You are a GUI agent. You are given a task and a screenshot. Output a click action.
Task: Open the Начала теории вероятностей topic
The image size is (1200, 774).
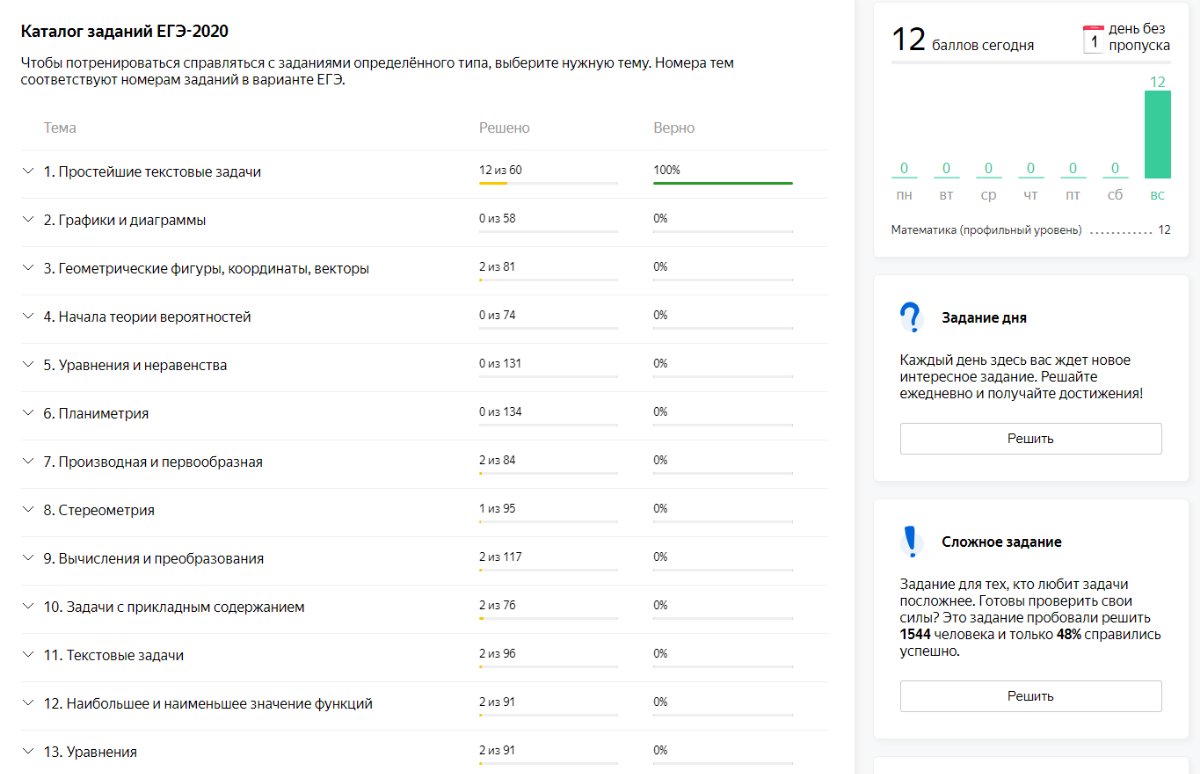147,317
